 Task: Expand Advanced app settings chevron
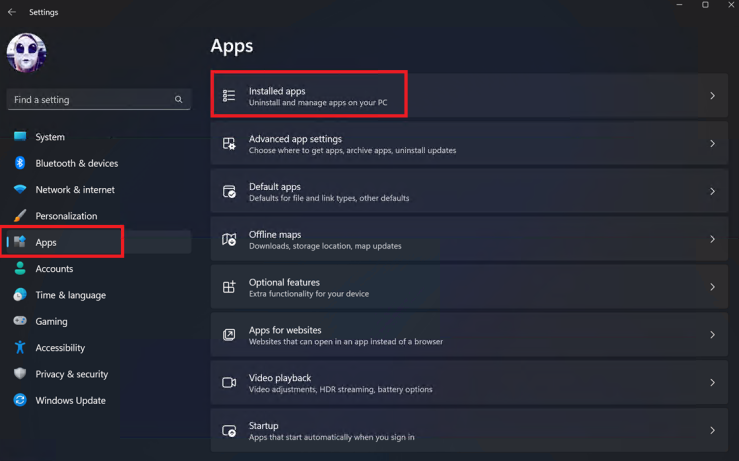coord(712,144)
